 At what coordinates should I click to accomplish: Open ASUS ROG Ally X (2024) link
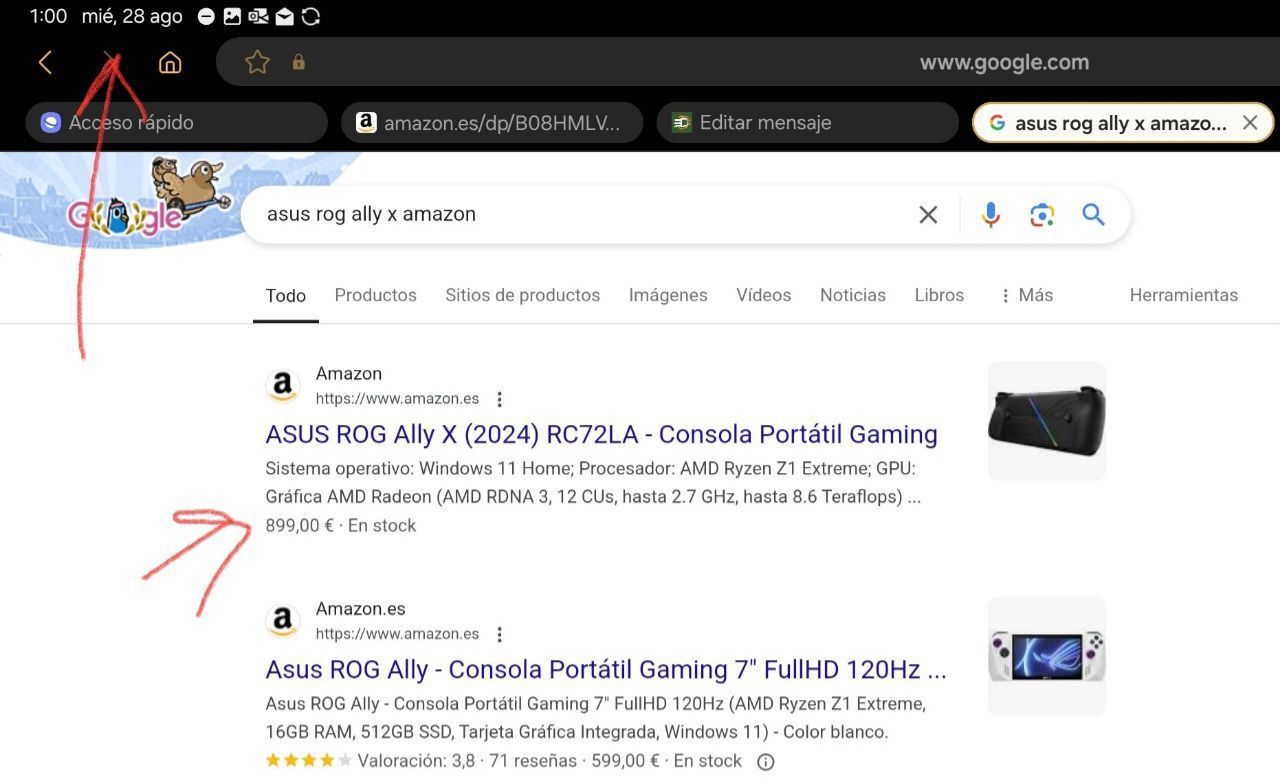(601, 434)
